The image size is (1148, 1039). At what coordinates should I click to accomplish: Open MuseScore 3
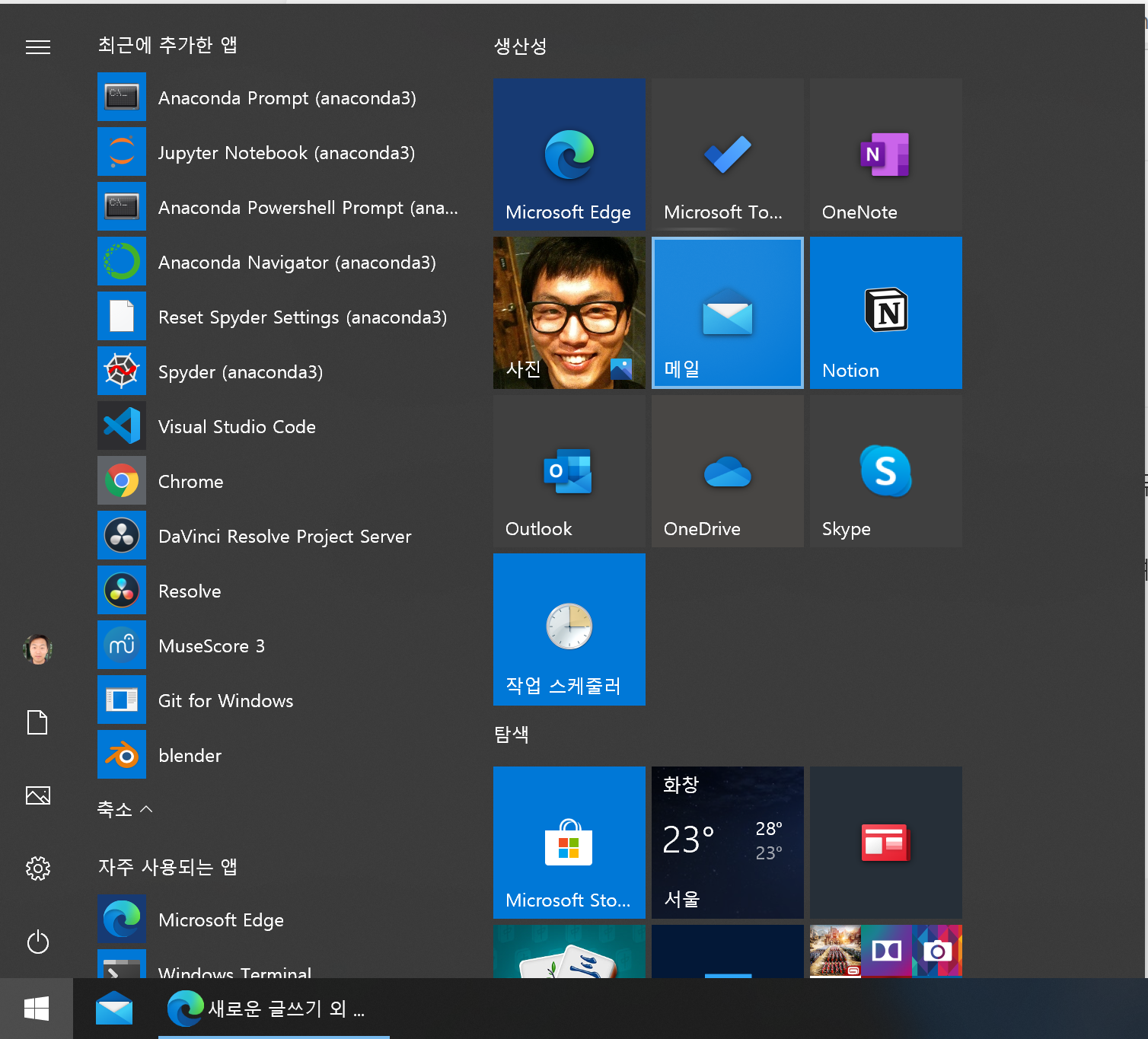tap(280, 645)
